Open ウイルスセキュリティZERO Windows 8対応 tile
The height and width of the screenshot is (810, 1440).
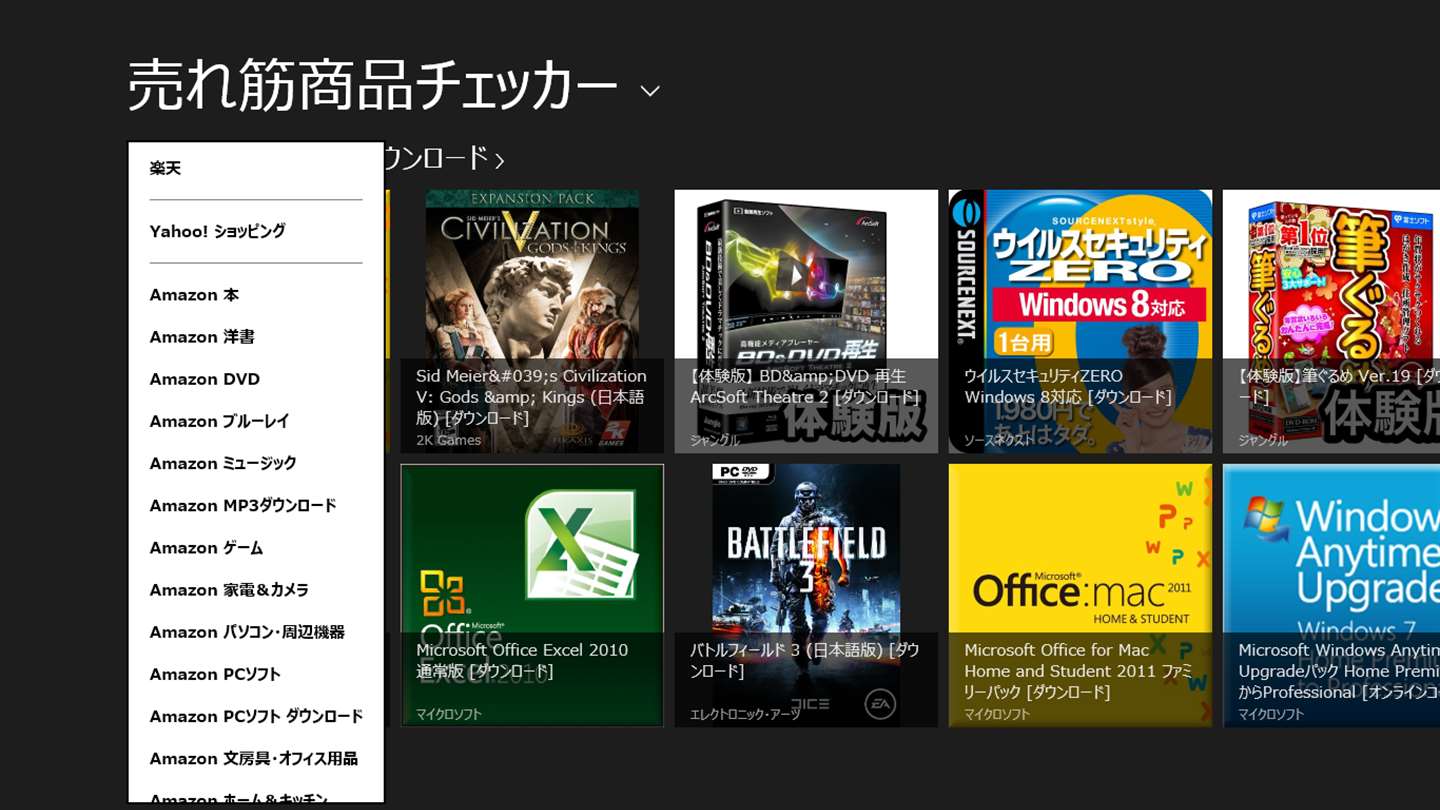pyautogui.click(x=1080, y=321)
